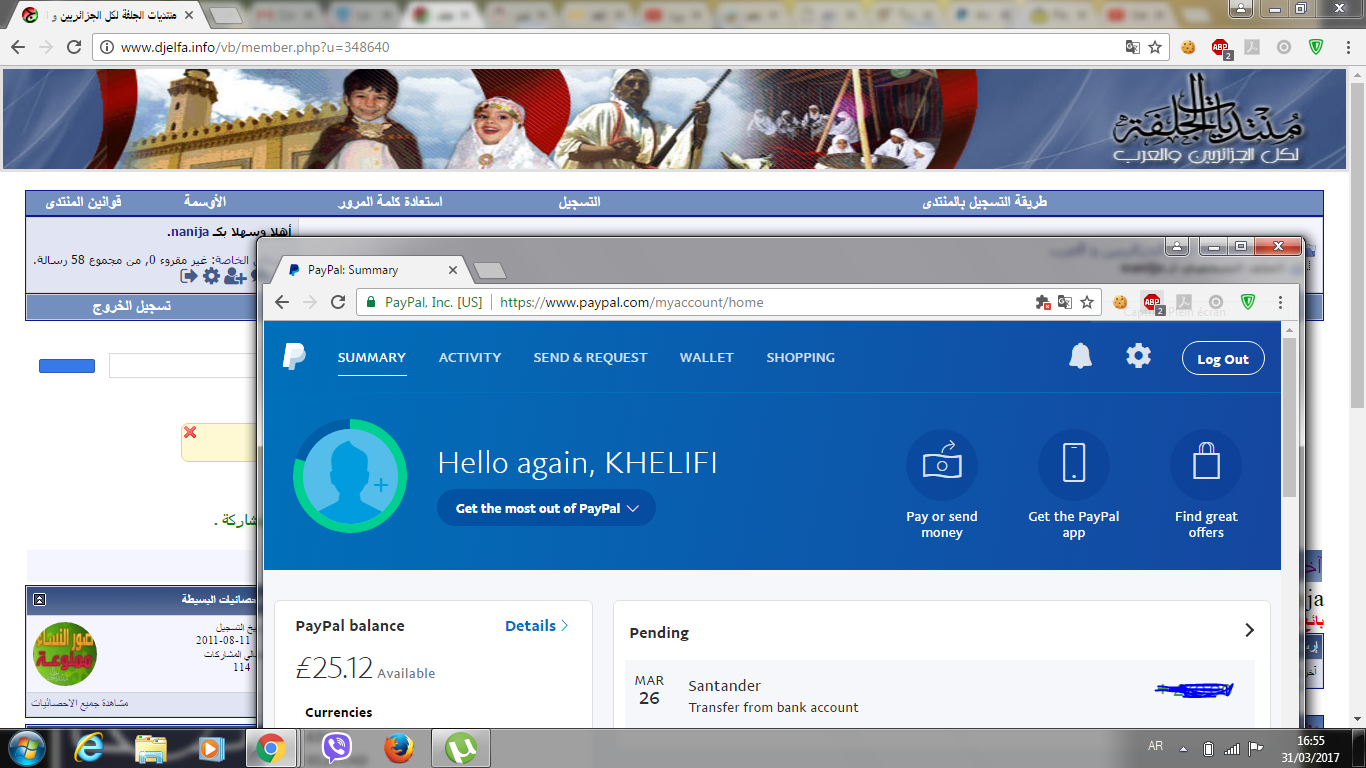1366x768 pixels.
Task: Expand Pending section arrow
Action: [x=1249, y=630]
